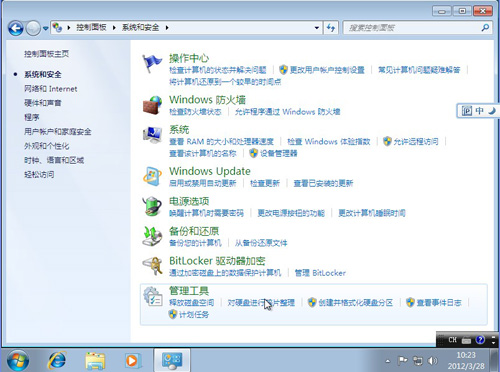
Task: Click the 控制面板 breadcrumb segment
Action: point(91,28)
